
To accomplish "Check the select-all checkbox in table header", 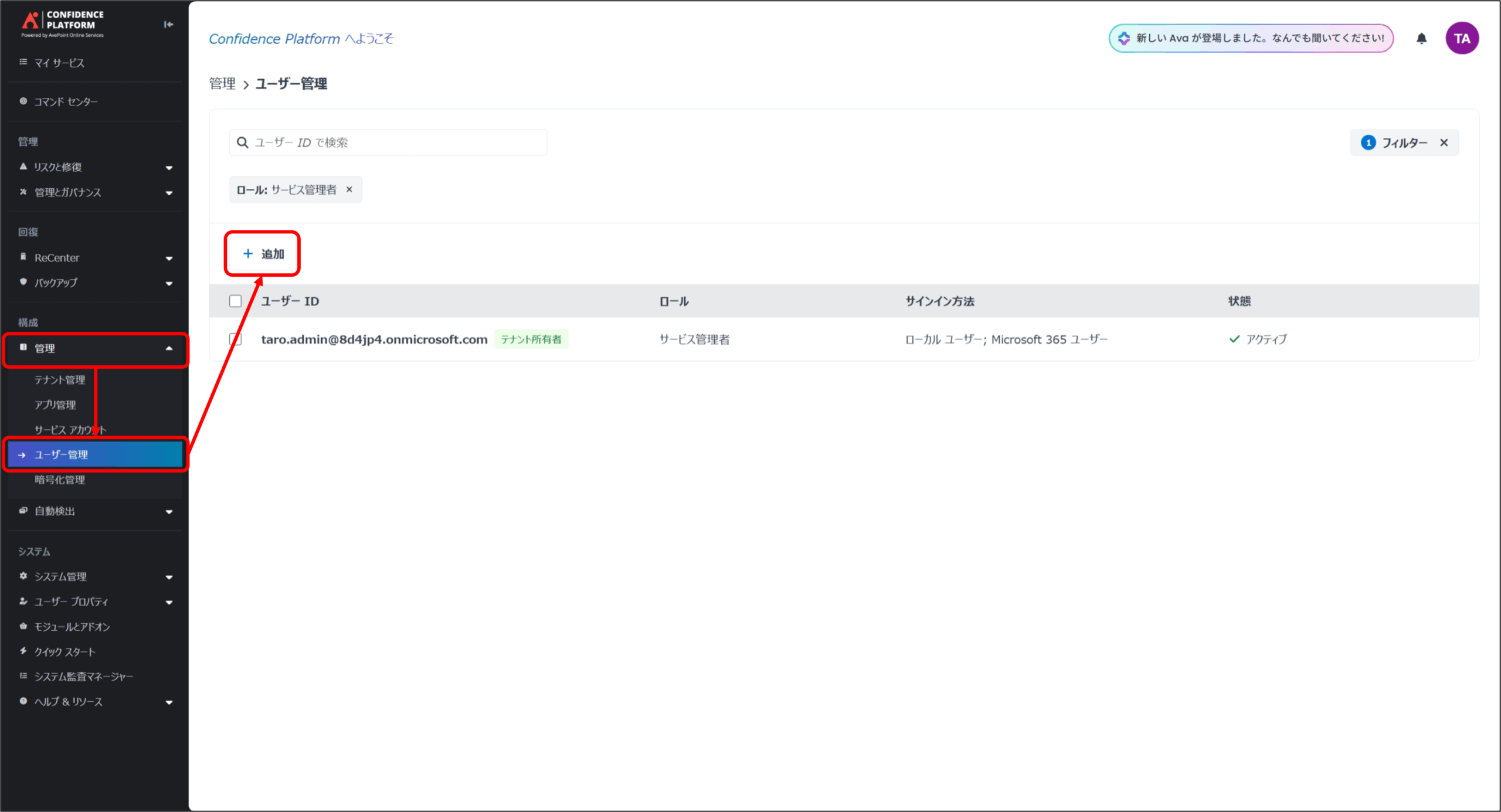I will 235,301.
